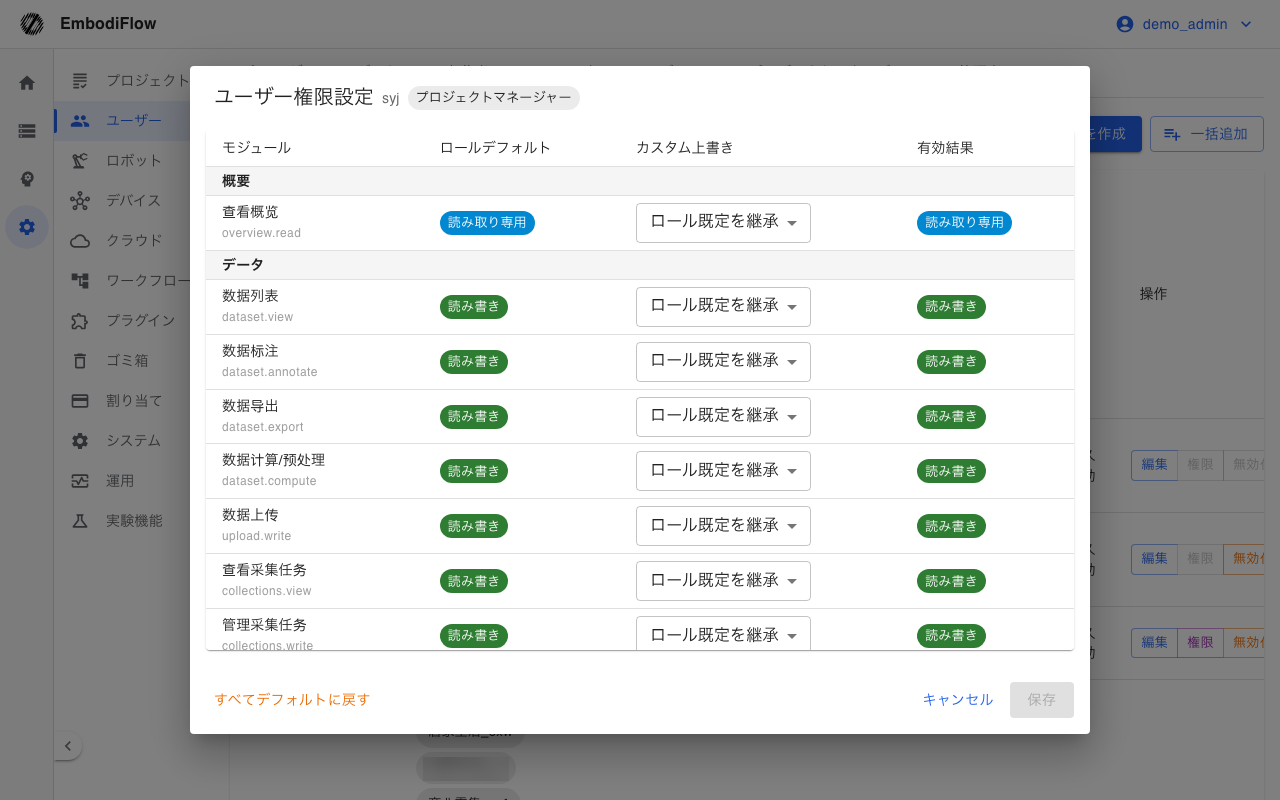Click ロールデフォルト column header
1280x800 pixels.
495,148
